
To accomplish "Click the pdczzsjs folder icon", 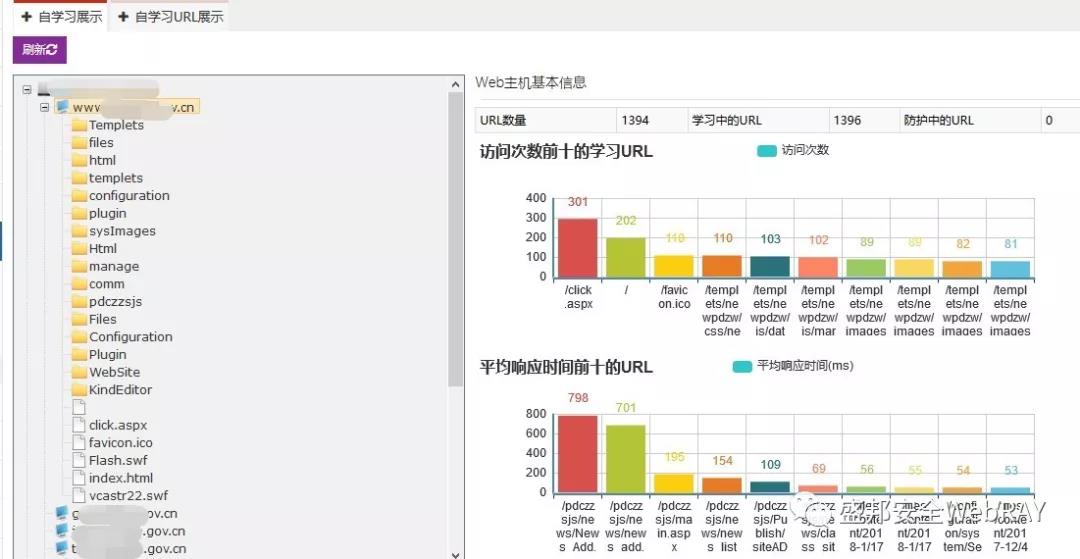I will (x=79, y=302).
